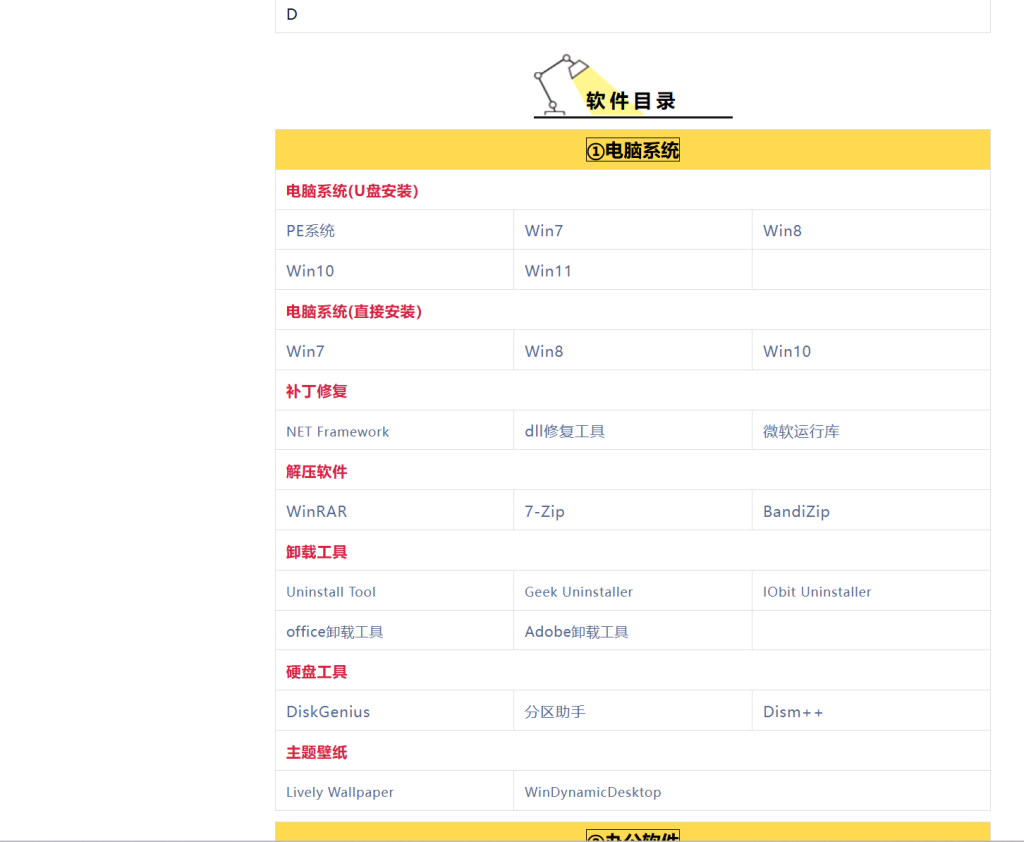
Task: Click the 分区助手 link
Action: [x=555, y=712]
